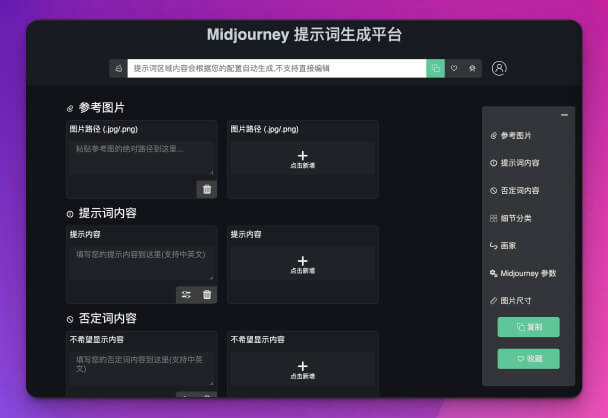
Task: Click the icon left of the prompt bar
Action: click(118, 68)
